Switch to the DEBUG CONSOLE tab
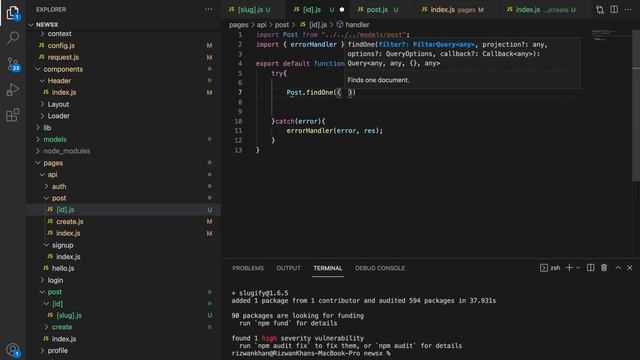This screenshot has height=360, width=640. coord(380,268)
